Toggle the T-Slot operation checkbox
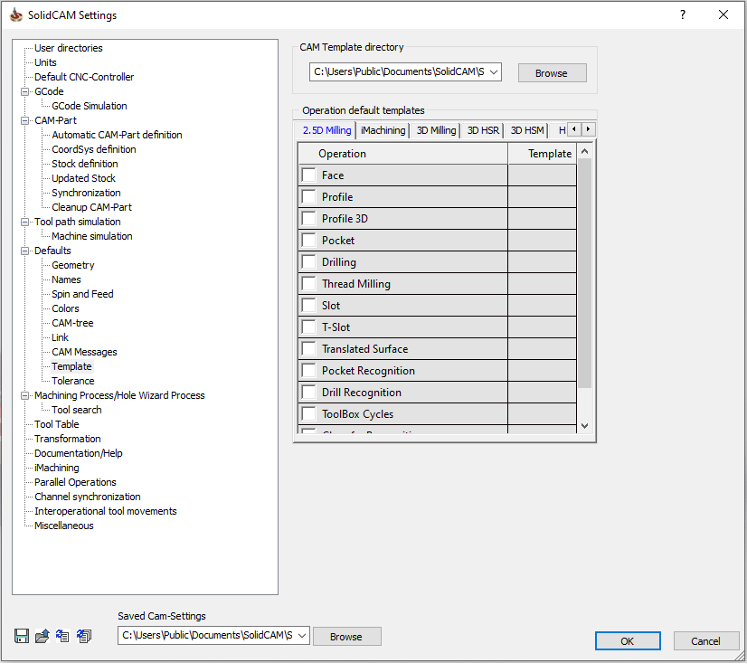The image size is (747, 664). click(309, 327)
